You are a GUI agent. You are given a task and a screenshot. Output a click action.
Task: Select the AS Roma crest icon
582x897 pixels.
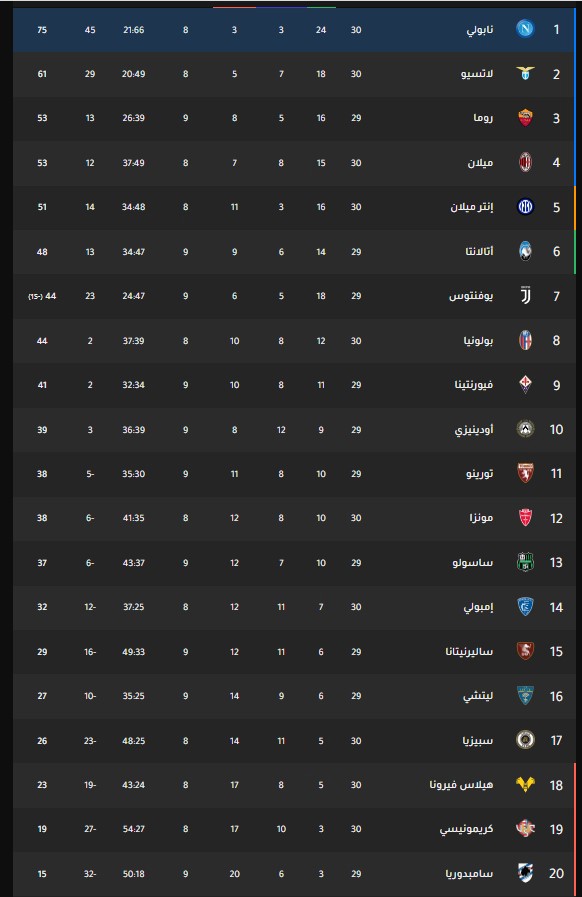click(x=525, y=118)
